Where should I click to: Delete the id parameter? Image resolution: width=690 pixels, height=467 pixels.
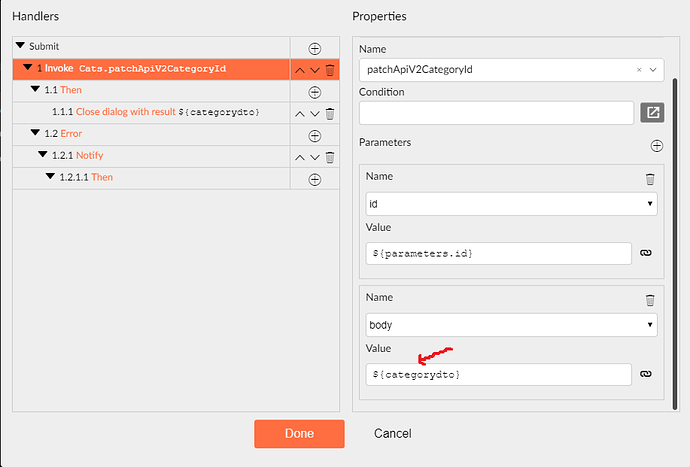650,179
